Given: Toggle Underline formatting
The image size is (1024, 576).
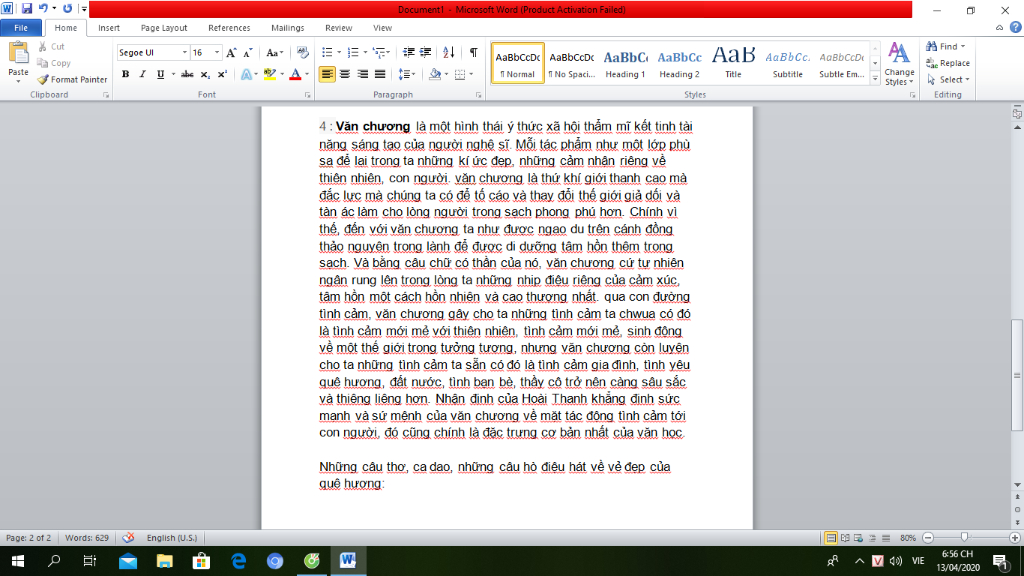Looking at the screenshot, I should tap(161, 74).
